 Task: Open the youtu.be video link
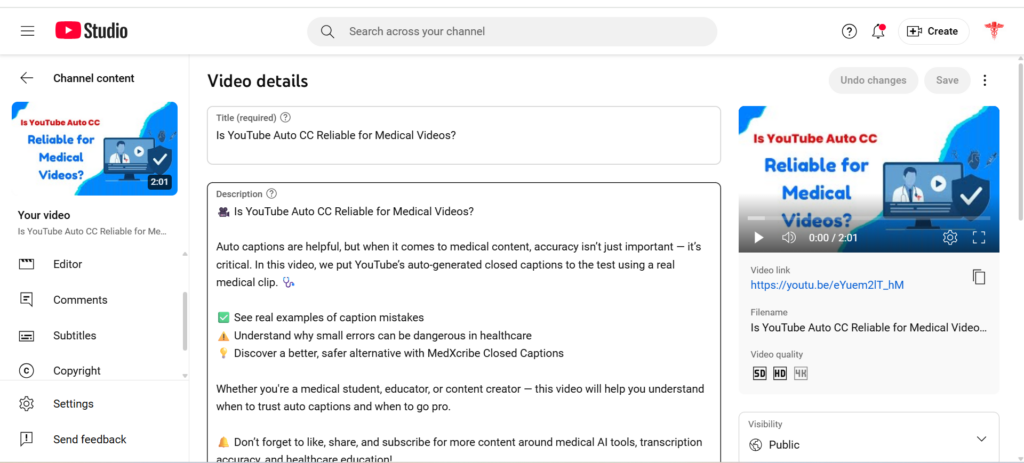click(x=827, y=285)
